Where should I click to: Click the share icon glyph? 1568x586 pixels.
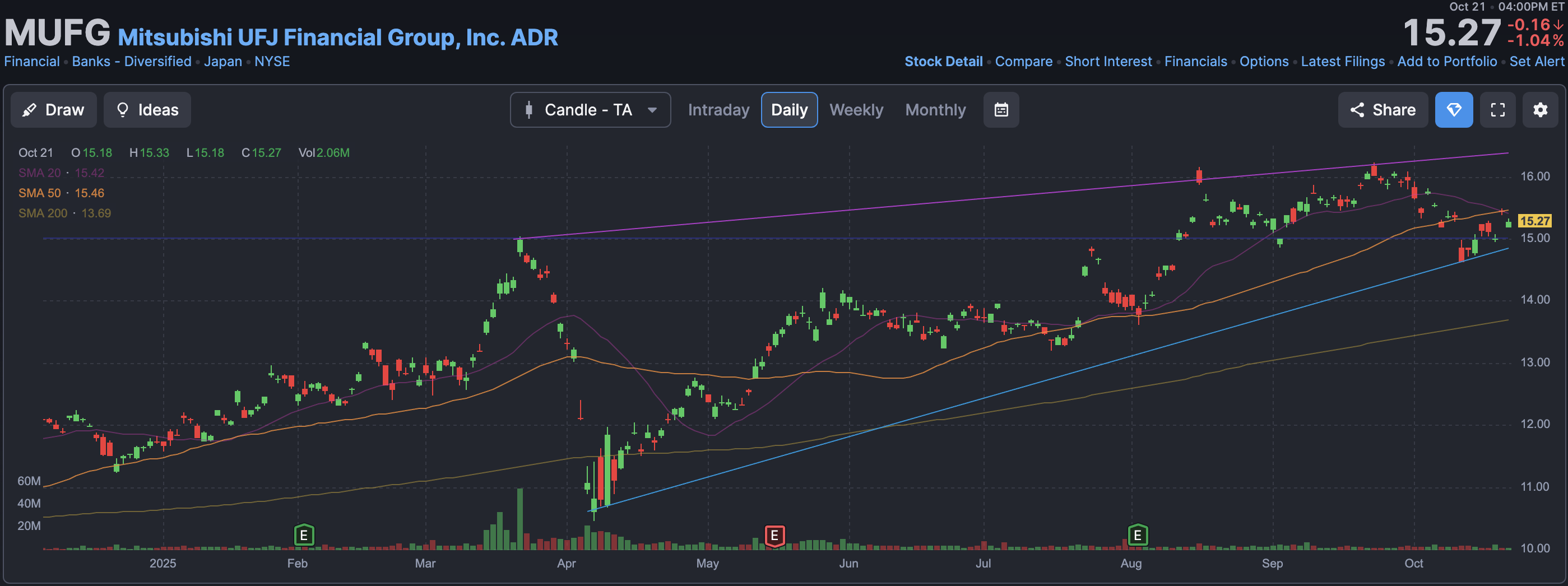pyautogui.click(x=1357, y=110)
